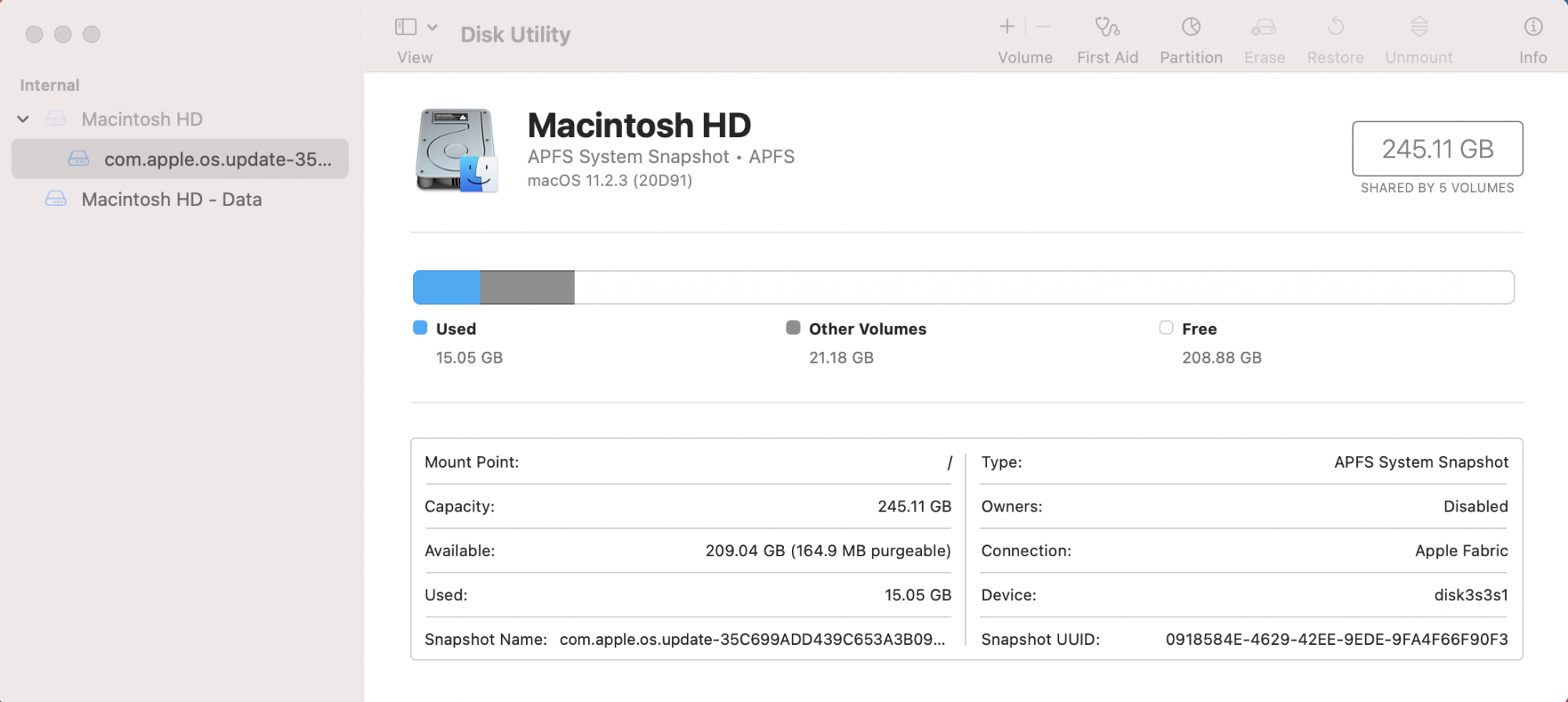Click the Snapshot UUID value

1337,639
